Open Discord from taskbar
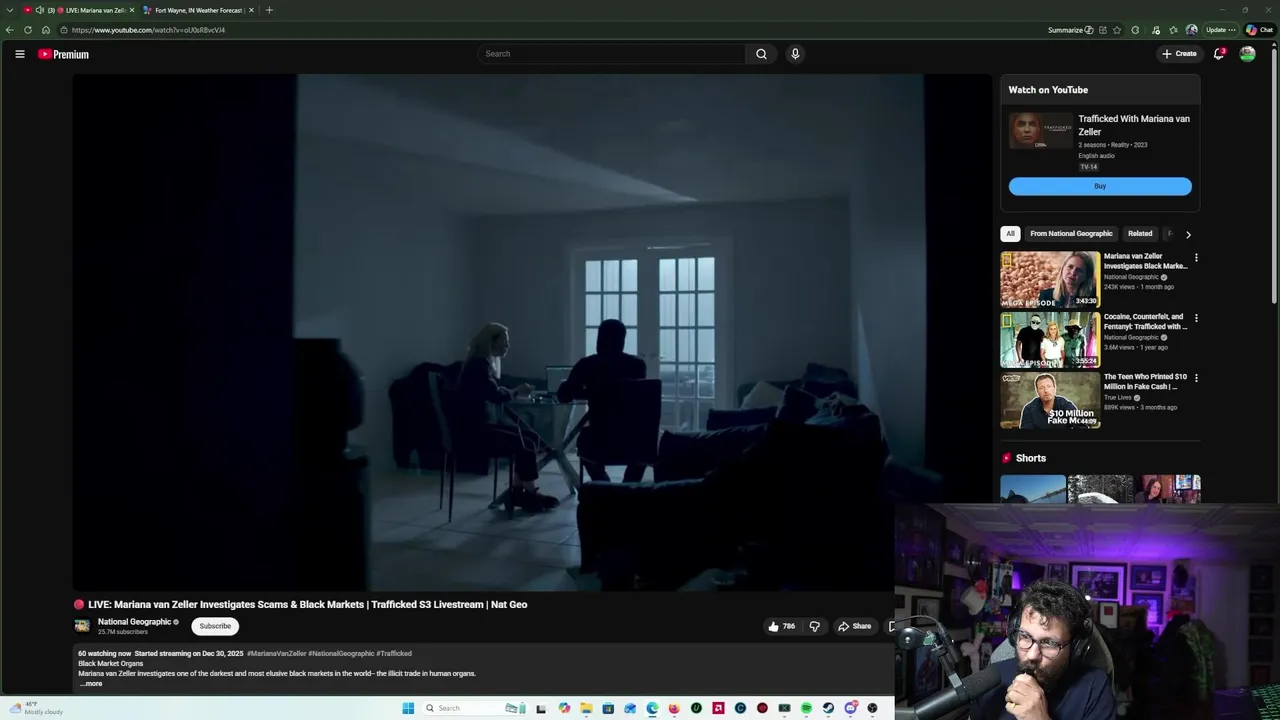The image size is (1280, 720). coord(850,708)
